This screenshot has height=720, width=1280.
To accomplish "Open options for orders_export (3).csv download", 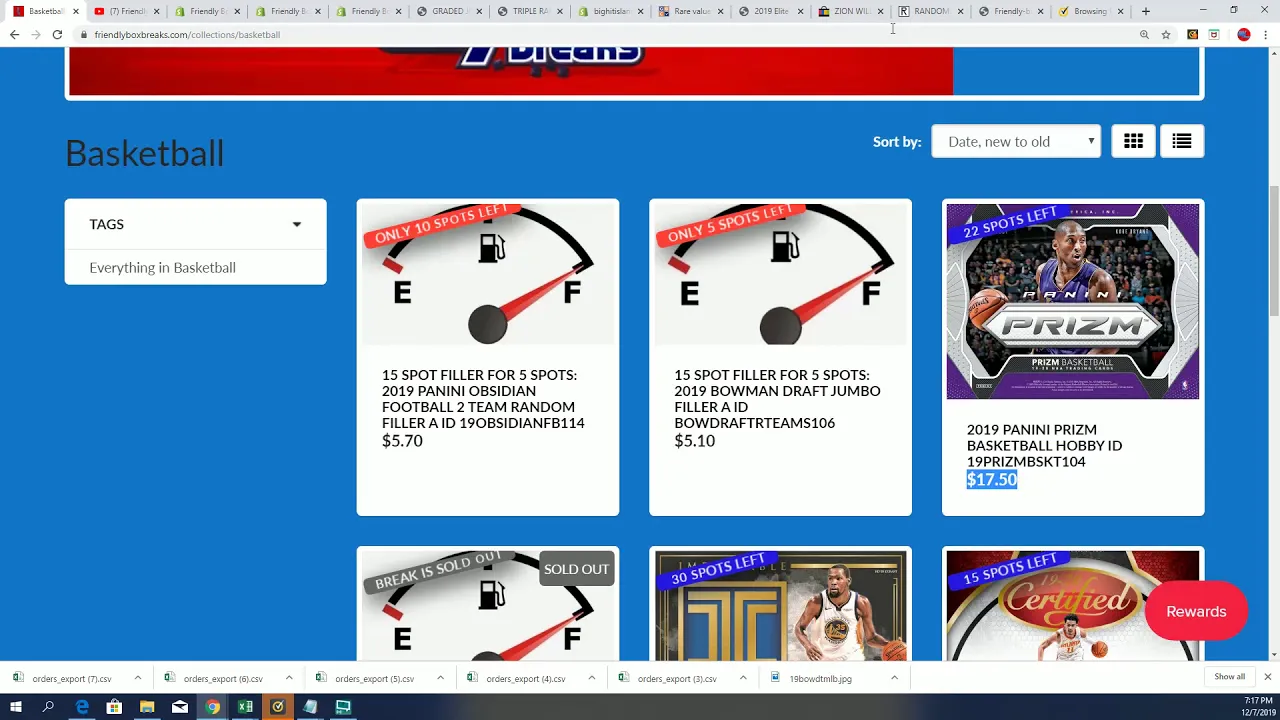I will tap(743, 678).
